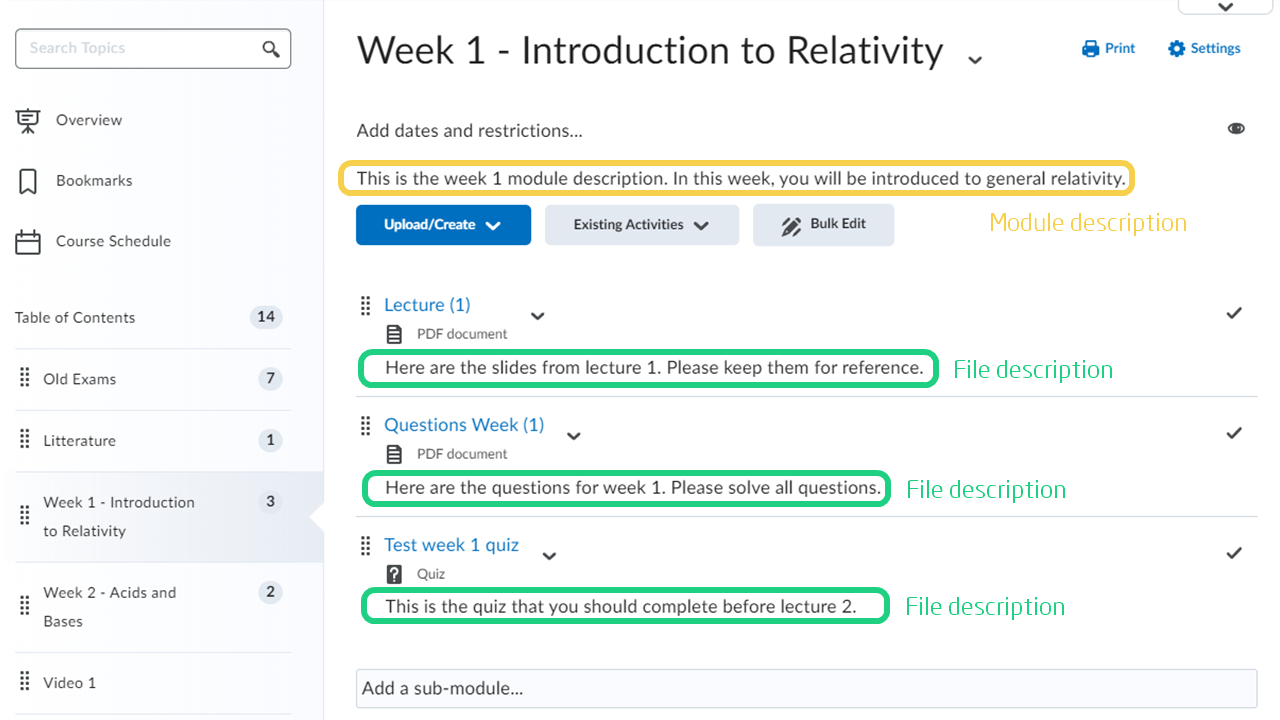Open Settings via the gear icon
The image size is (1280, 720).
pyautogui.click(x=1177, y=49)
